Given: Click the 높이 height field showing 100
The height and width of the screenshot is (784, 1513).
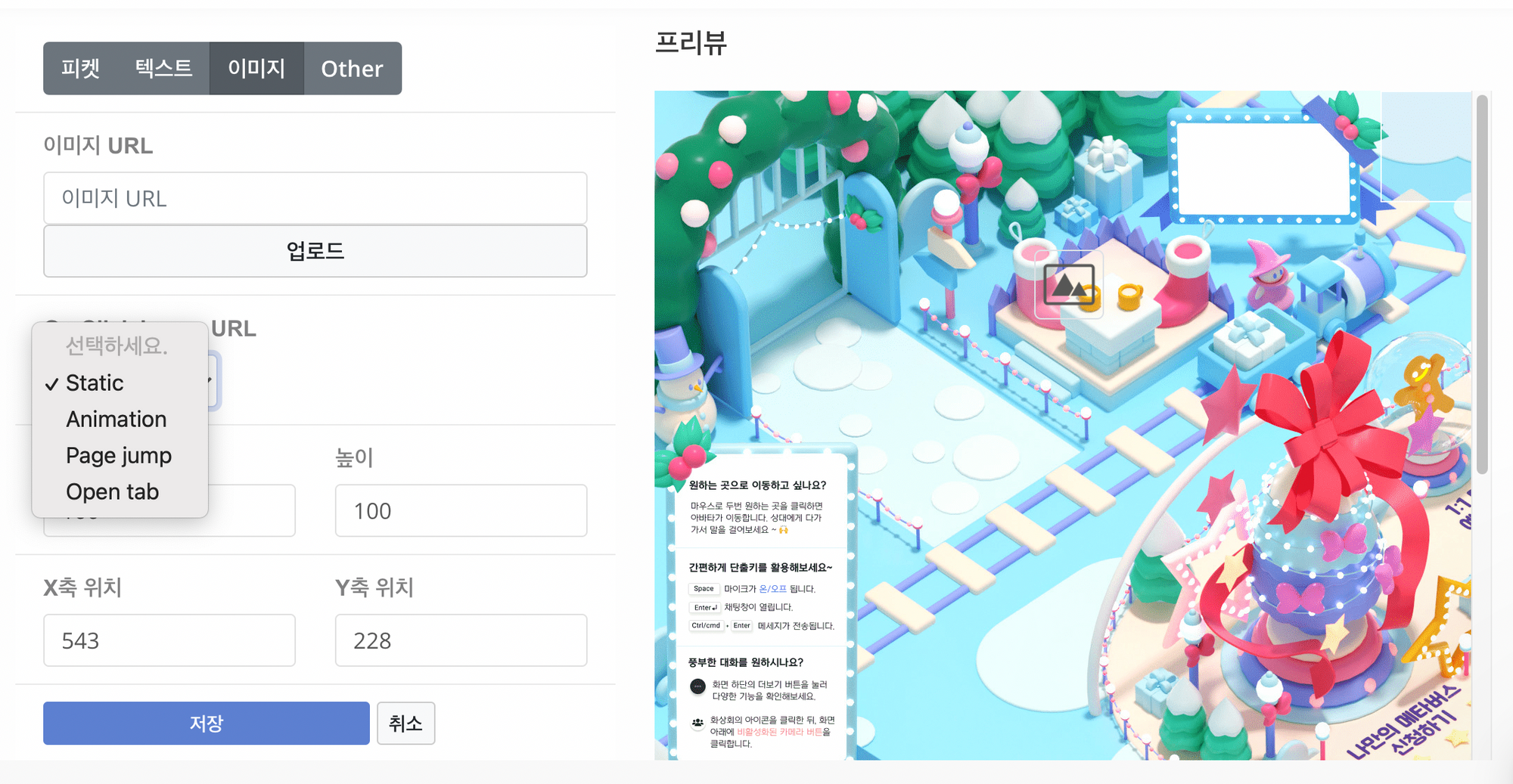Looking at the screenshot, I should [x=461, y=511].
